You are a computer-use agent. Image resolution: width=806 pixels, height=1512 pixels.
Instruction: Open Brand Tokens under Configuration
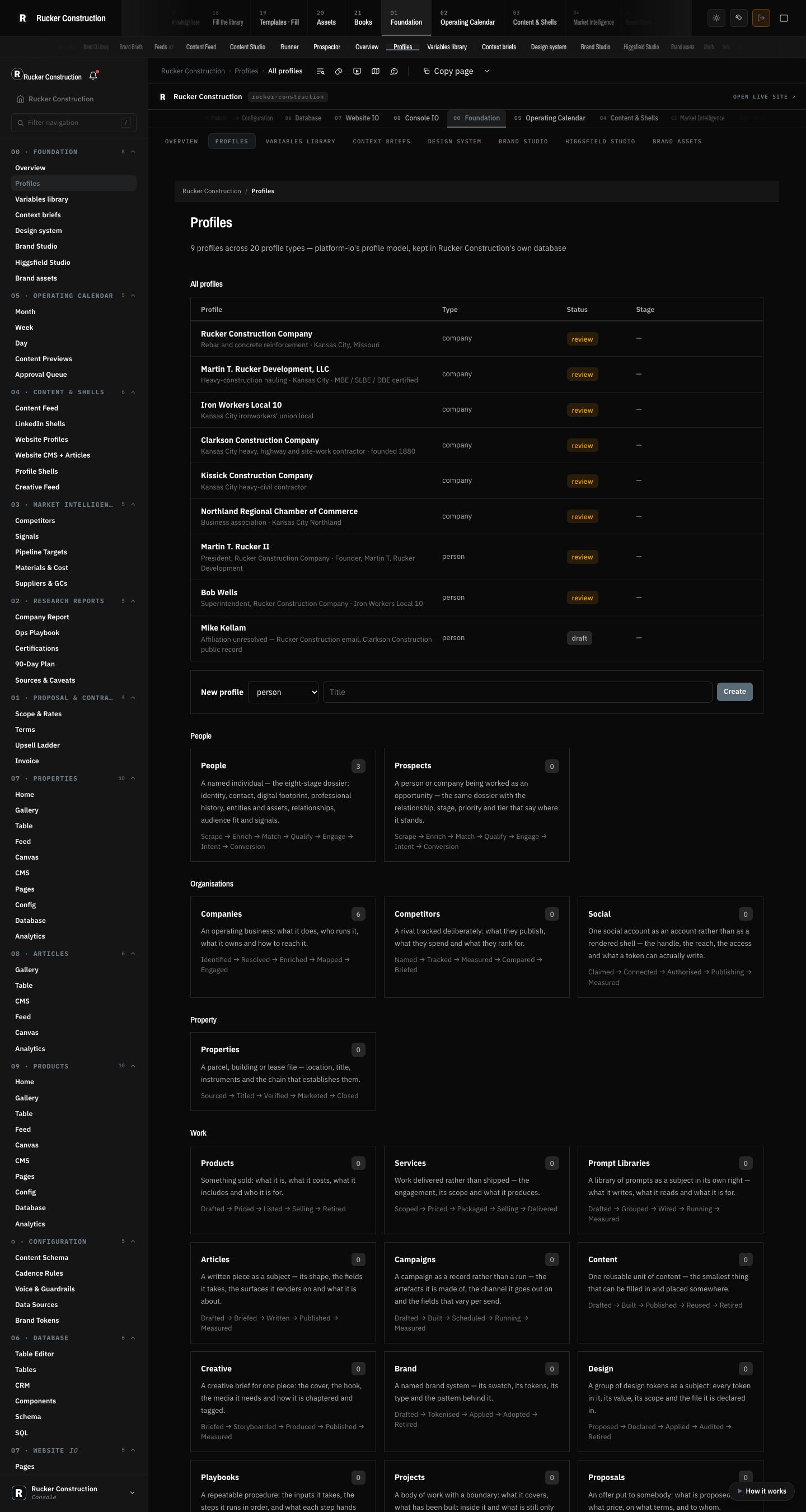click(x=37, y=1320)
